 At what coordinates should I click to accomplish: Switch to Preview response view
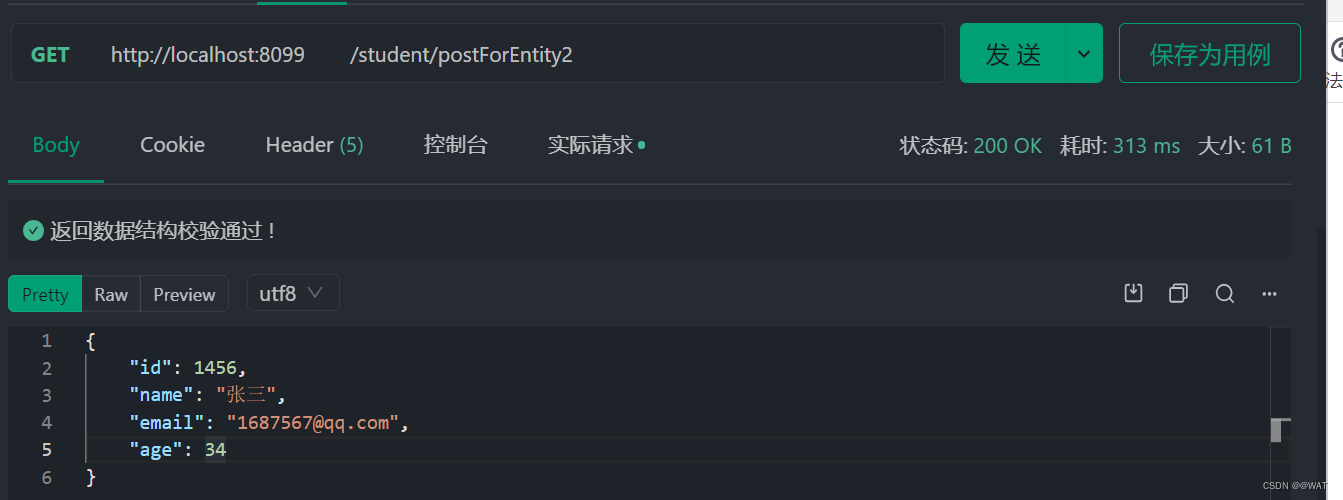(x=184, y=294)
